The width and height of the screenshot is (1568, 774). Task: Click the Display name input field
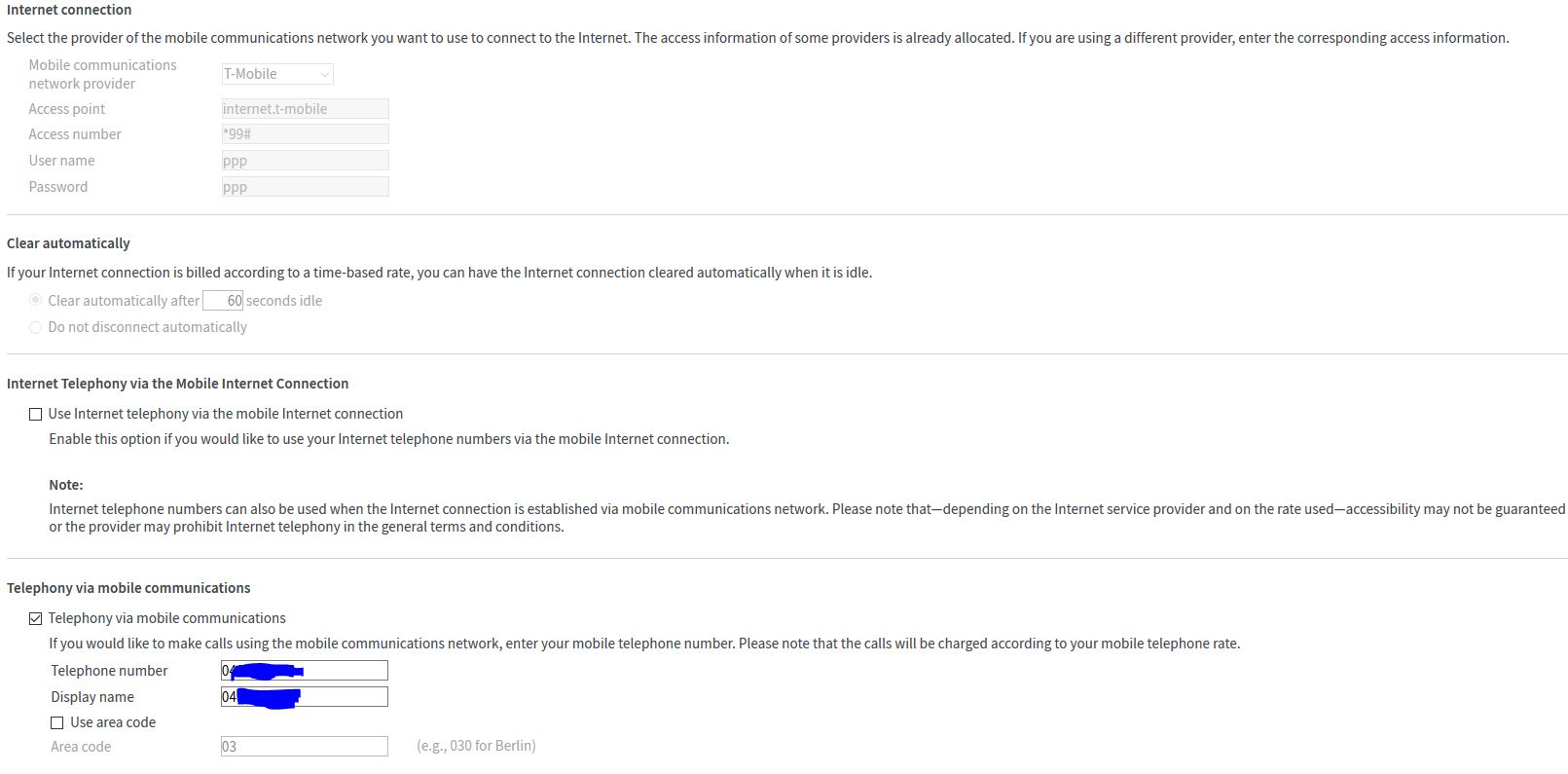click(x=343, y=697)
